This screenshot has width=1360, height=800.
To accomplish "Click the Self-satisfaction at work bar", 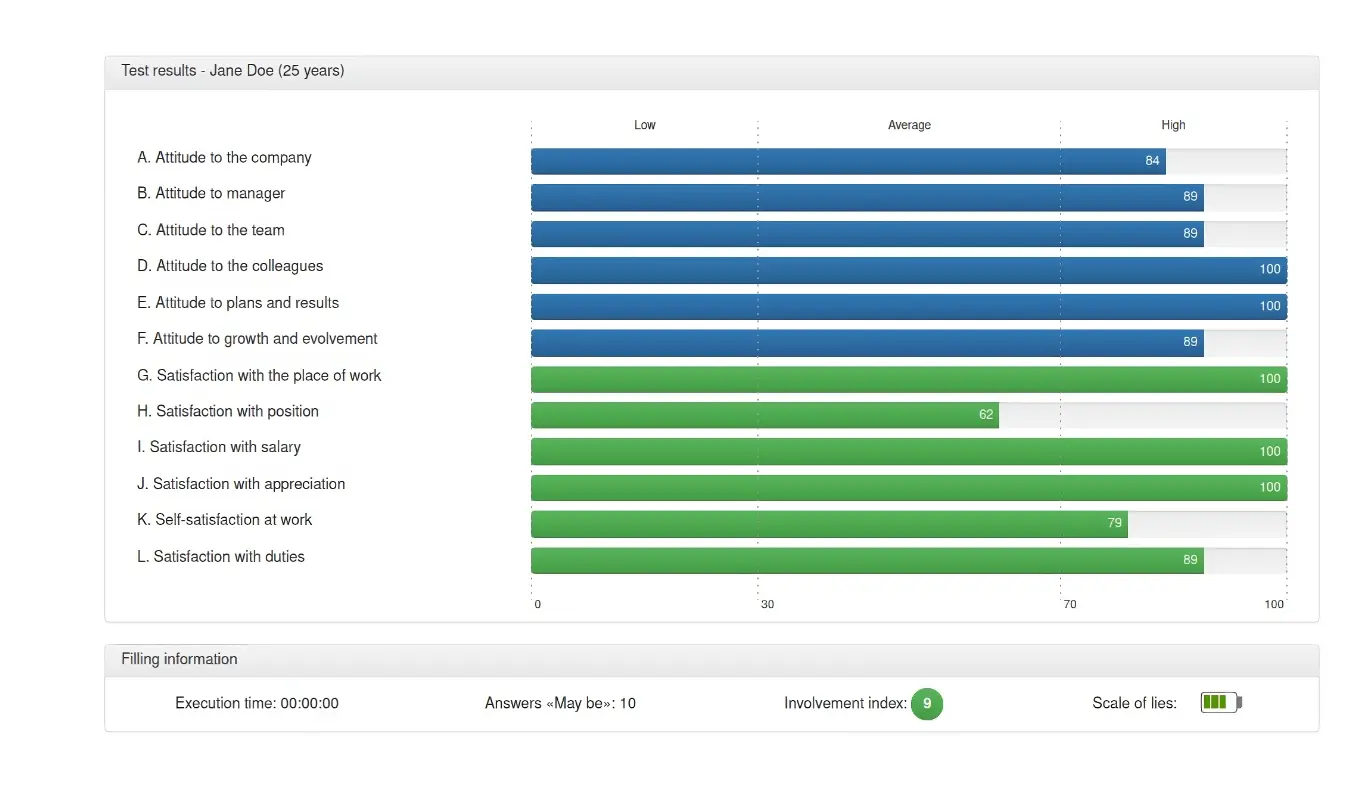I will pos(828,524).
